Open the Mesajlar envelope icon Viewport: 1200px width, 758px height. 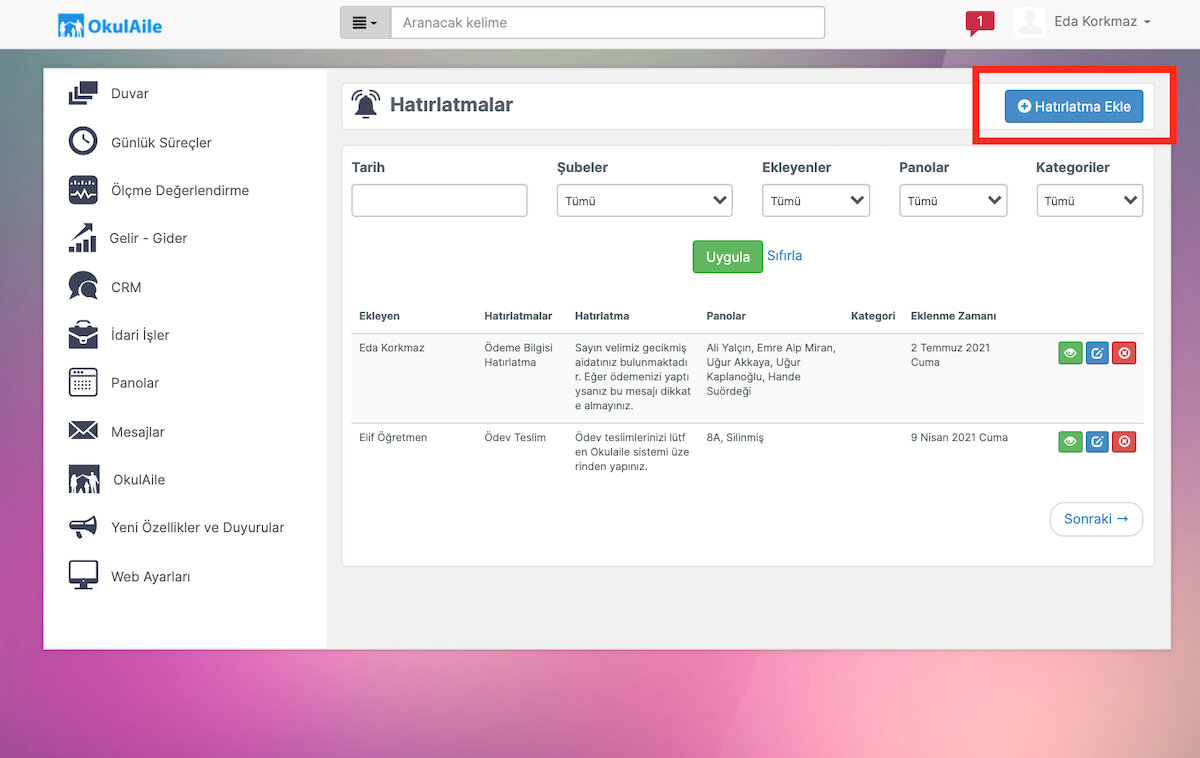83,431
